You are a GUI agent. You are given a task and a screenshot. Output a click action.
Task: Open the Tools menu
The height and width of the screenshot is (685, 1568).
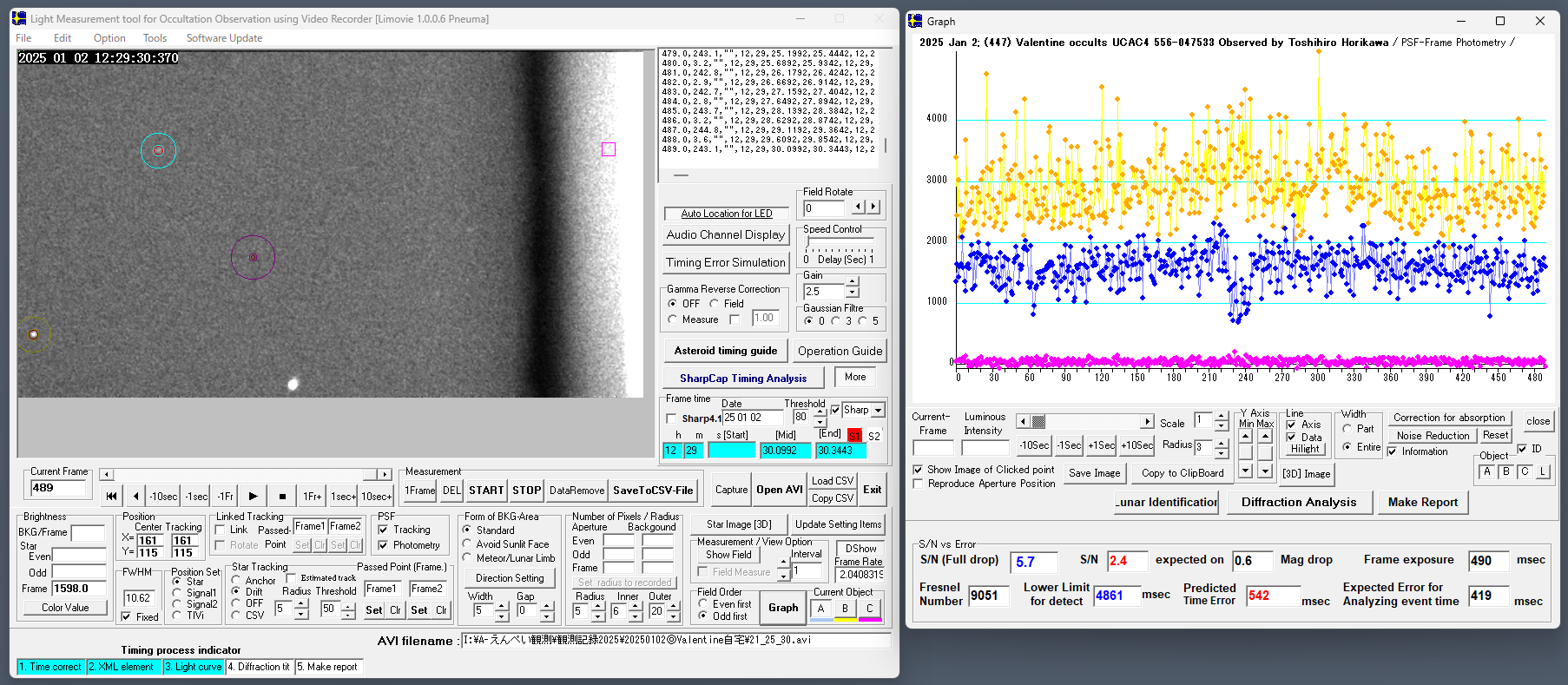pos(155,38)
